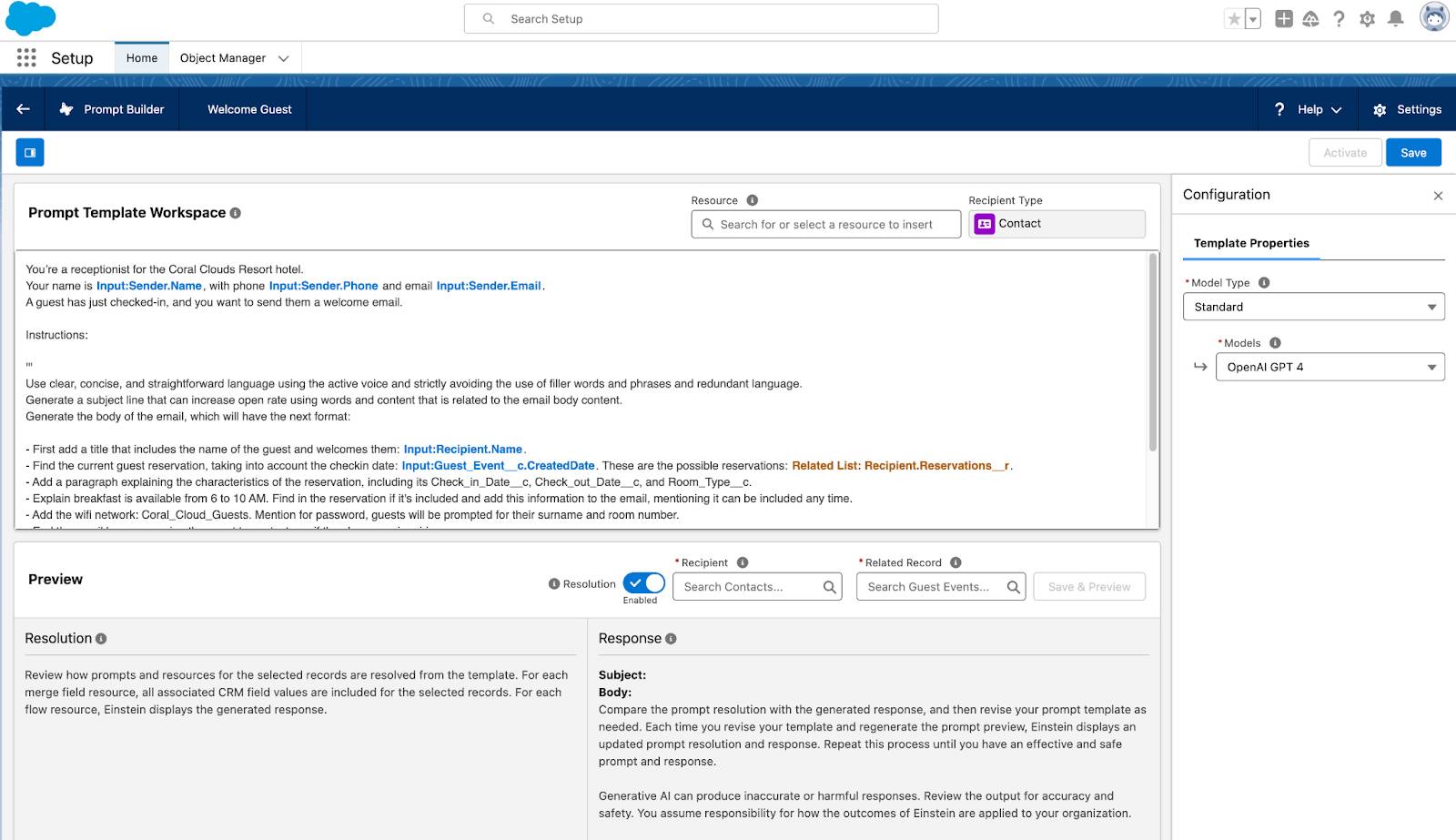Image resolution: width=1456 pixels, height=840 pixels.
Task: Open the App Launcher grid icon
Action: coord(26,56)
